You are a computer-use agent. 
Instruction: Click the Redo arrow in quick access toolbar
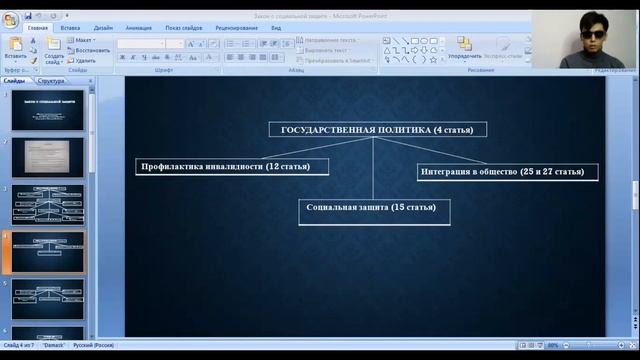pyautogui.click(x=53, y=16)
